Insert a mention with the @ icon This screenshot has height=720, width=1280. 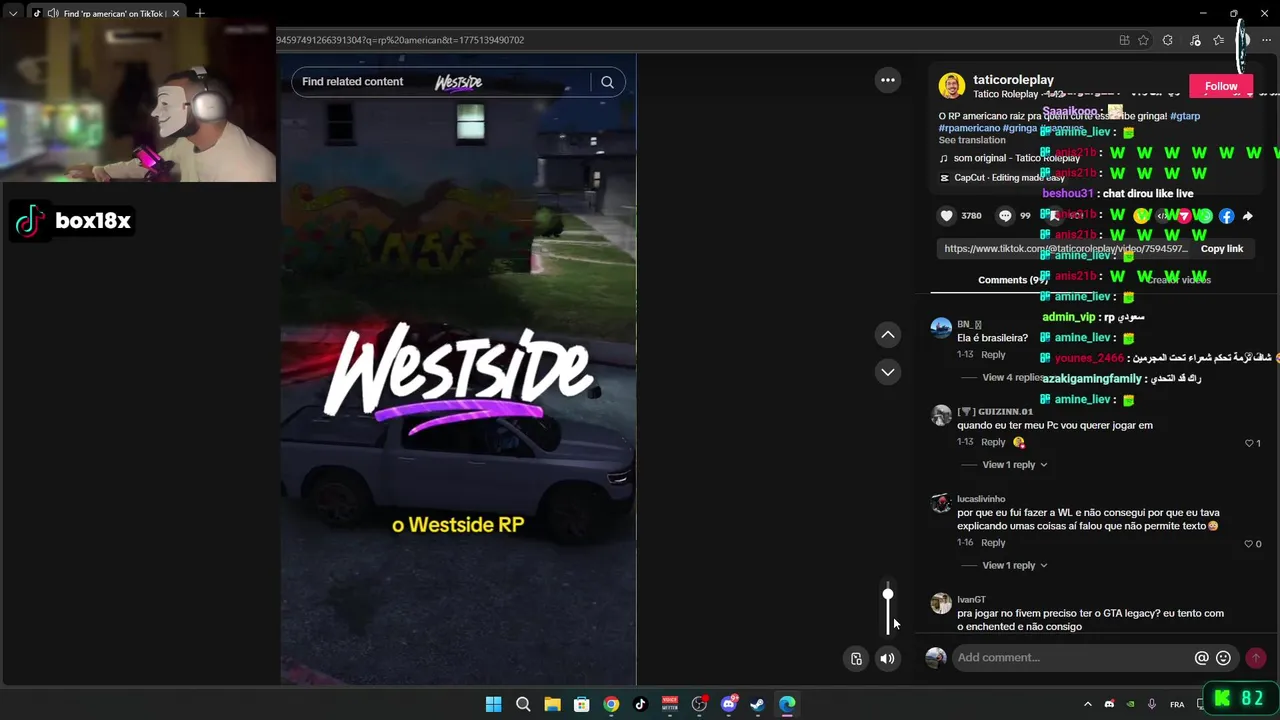pyautogui.click(x=1202, y=658)
